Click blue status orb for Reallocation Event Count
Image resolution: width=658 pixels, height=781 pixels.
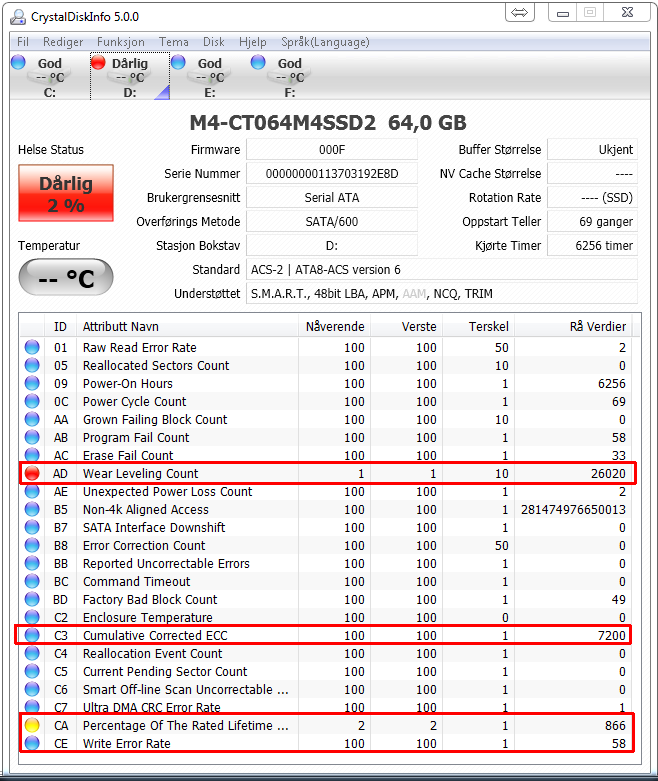(32, 653)
